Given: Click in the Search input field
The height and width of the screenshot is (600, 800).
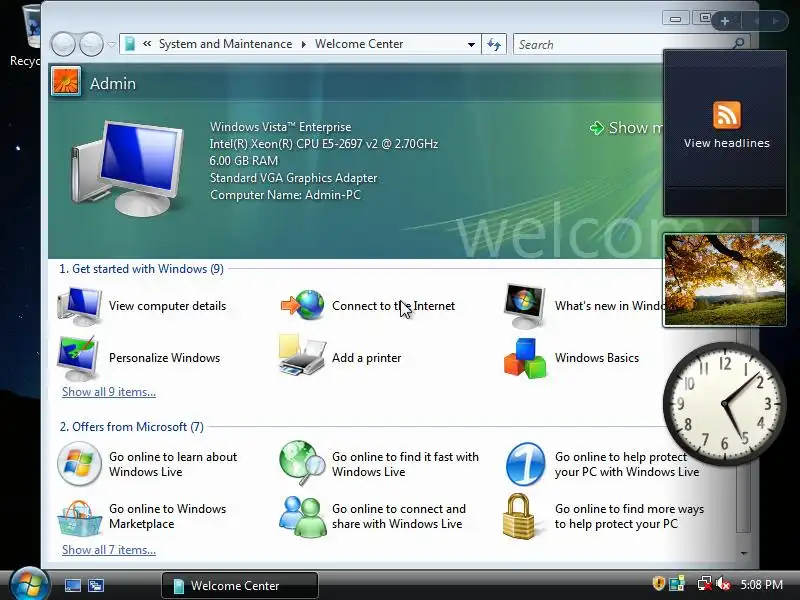Looking at the screenshot, I should tap(622, 44).
